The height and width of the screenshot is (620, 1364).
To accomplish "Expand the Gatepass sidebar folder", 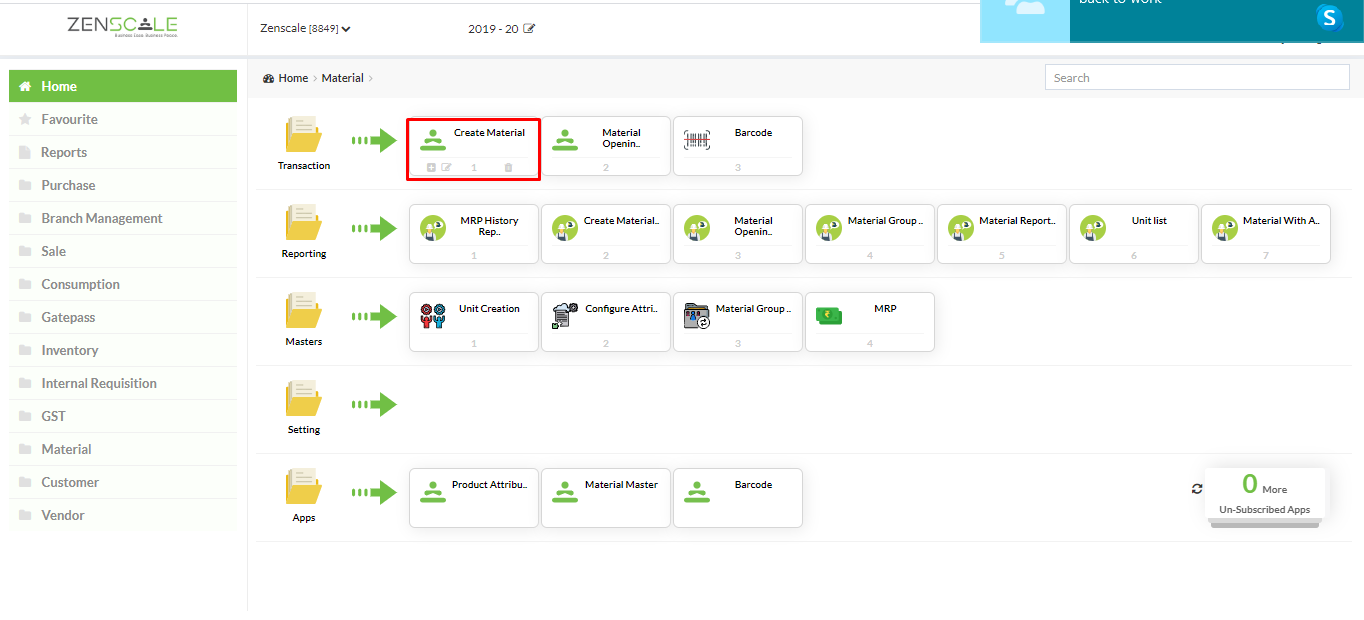I will 123,317.
